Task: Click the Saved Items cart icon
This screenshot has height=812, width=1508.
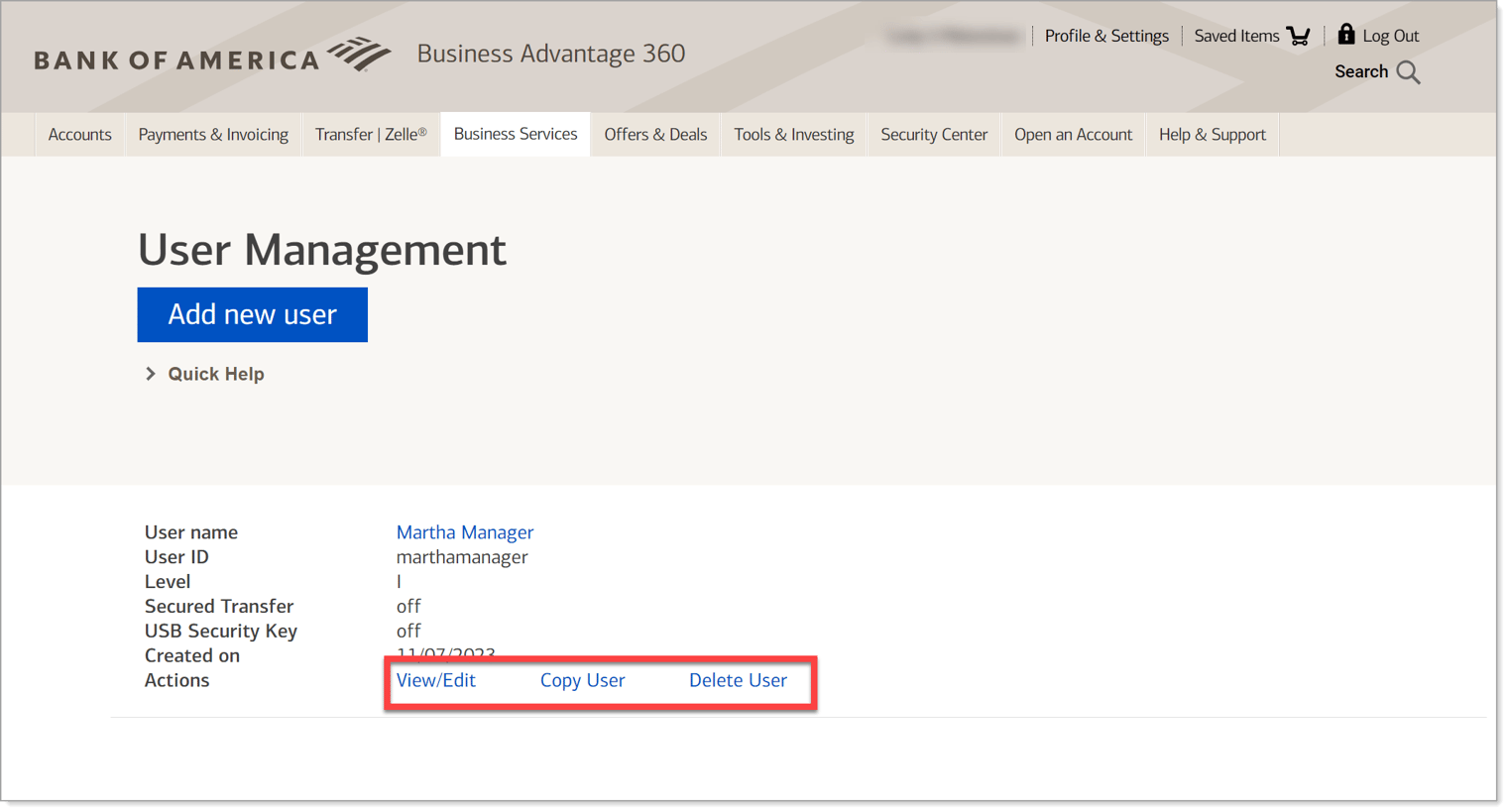Action: (x=1298, y=35)
